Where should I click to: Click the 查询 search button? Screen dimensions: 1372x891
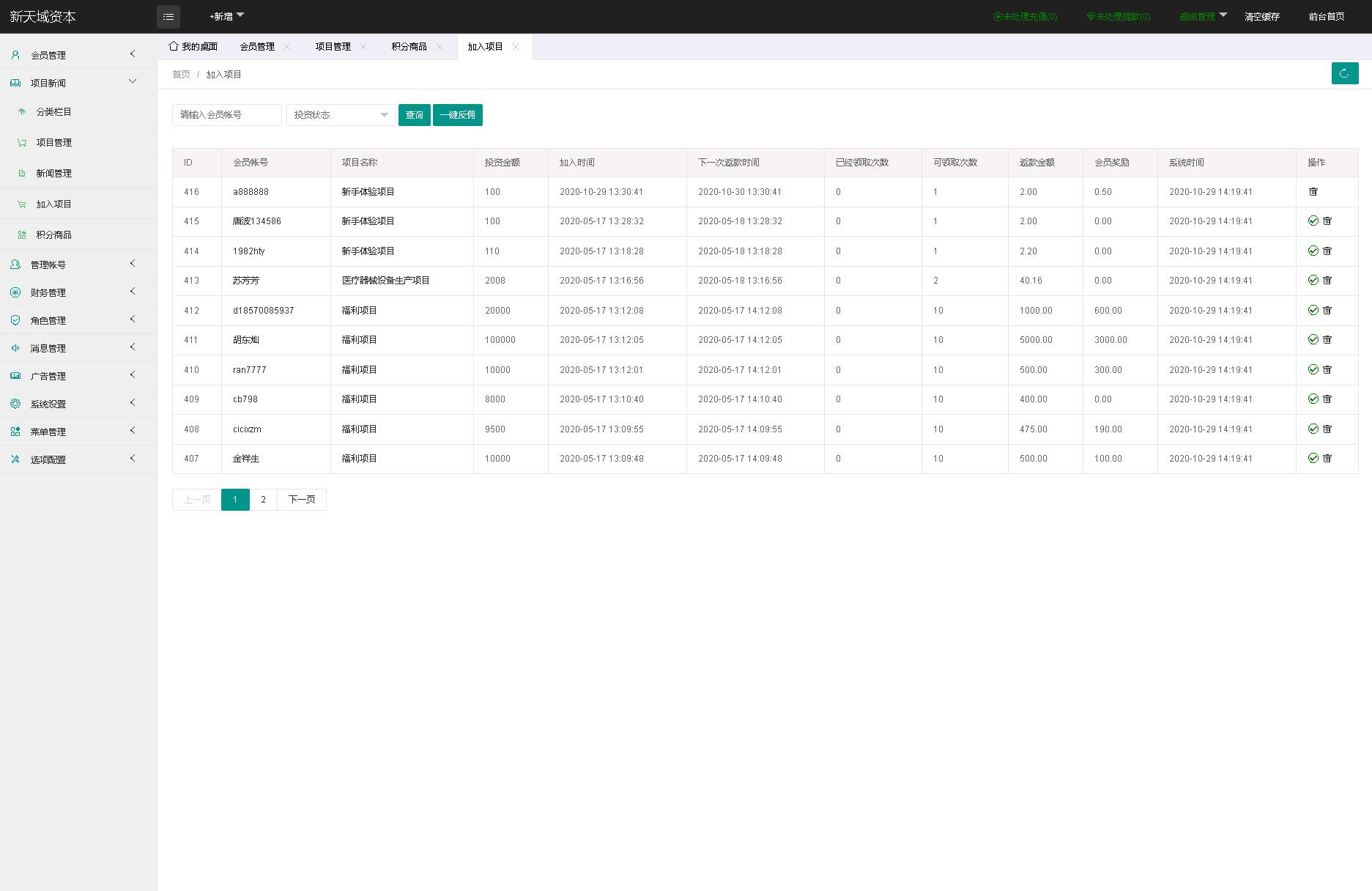pyautogui.click(x=414, y=115)
